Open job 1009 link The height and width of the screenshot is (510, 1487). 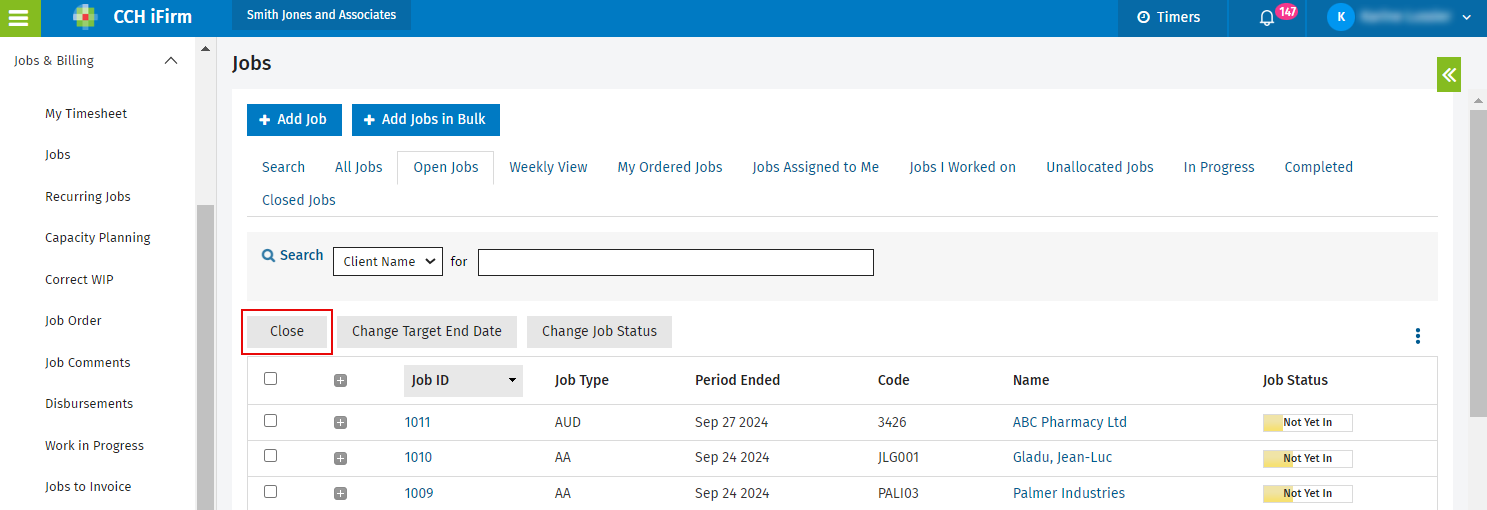[419, 493]
